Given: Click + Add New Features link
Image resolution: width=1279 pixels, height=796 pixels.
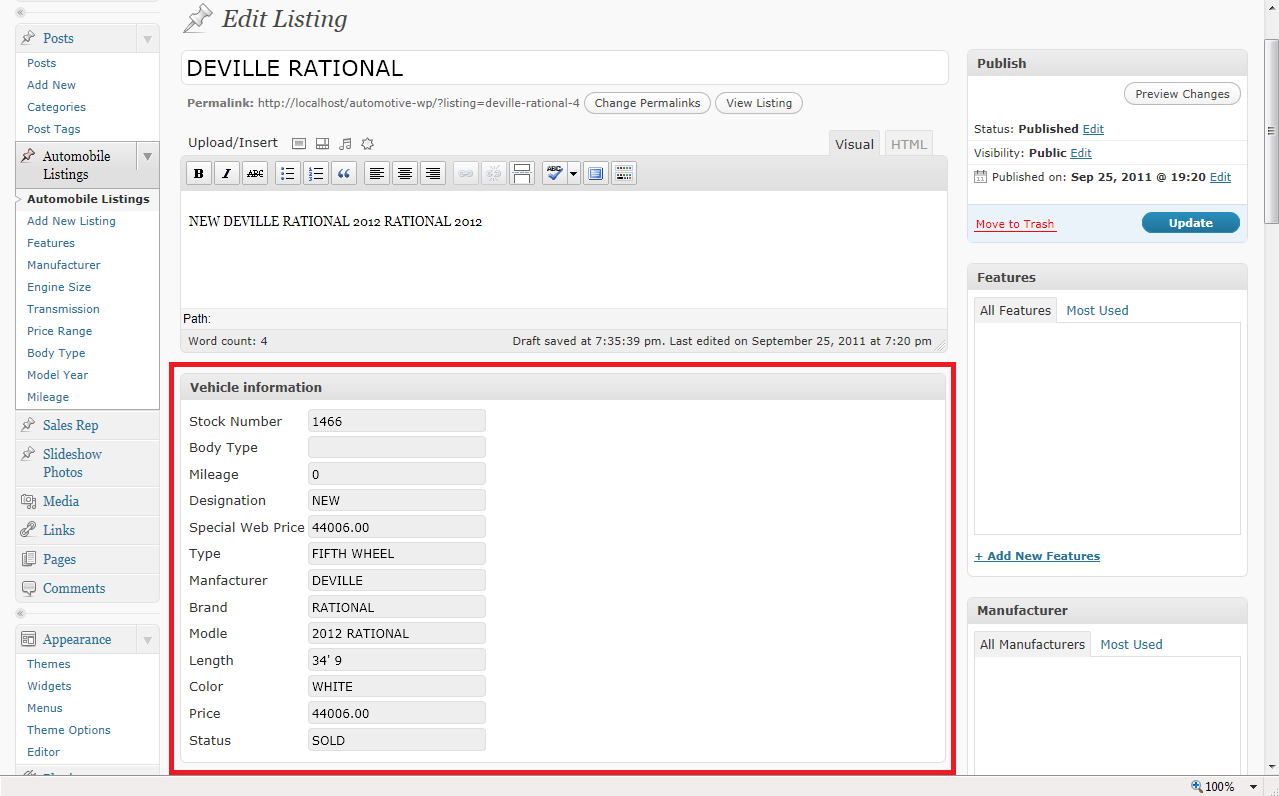Looking at the screenshot, I should (1037, 556).
